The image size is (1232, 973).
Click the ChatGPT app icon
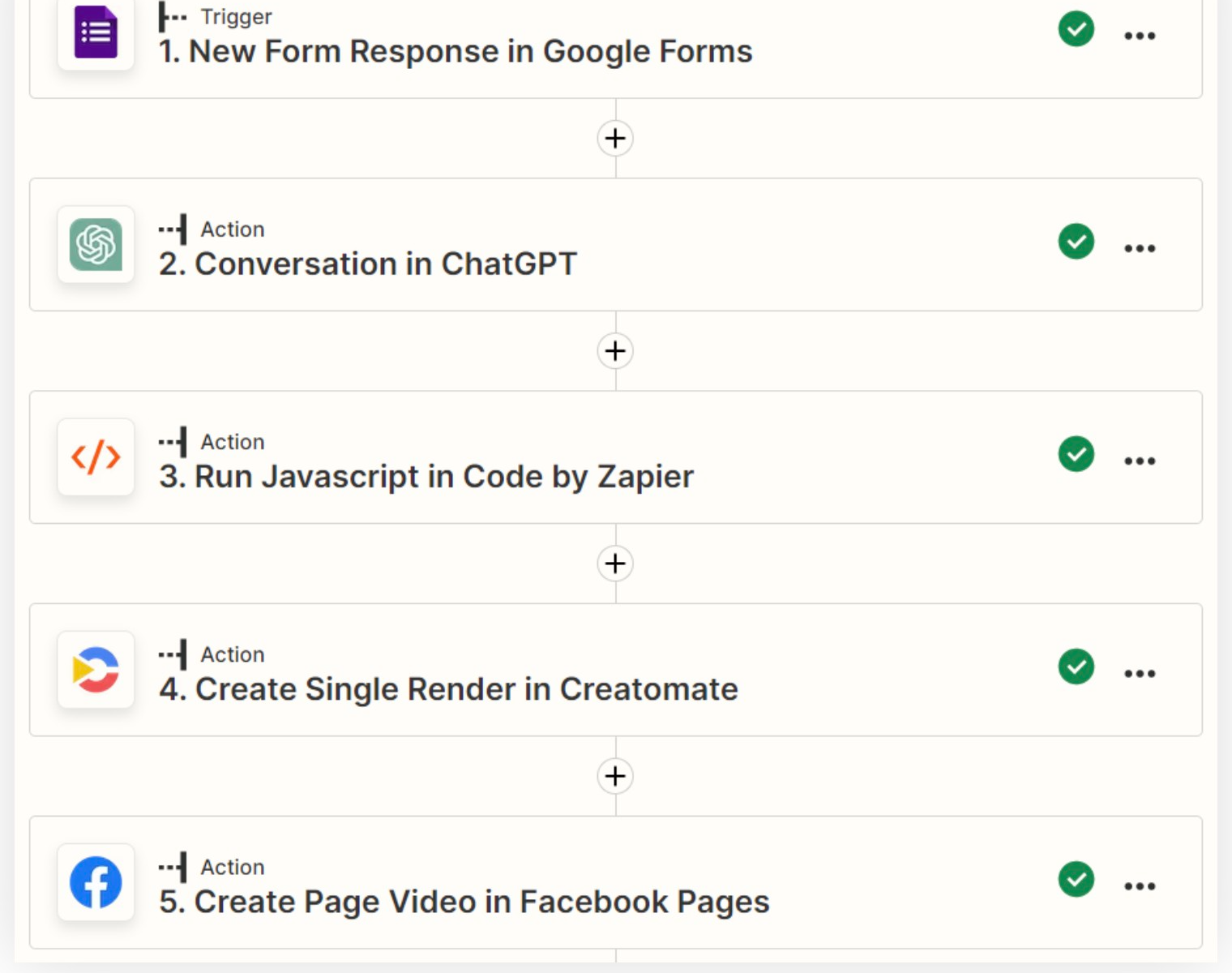[x=96, y=244]
